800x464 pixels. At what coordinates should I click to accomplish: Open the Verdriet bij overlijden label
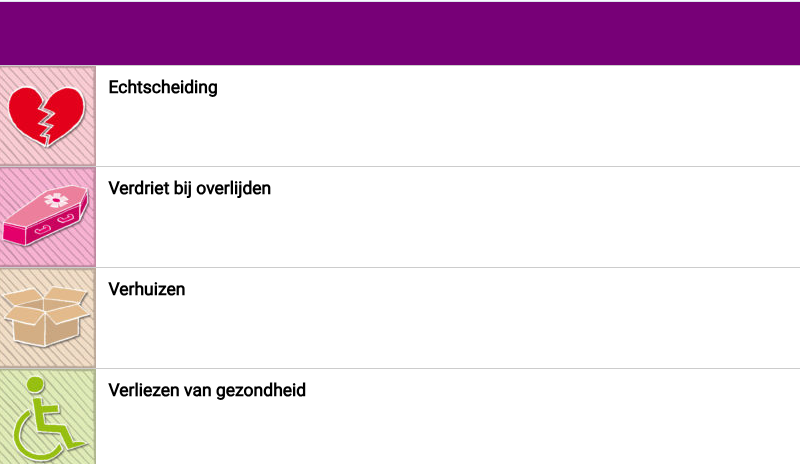tap(189, 188)
